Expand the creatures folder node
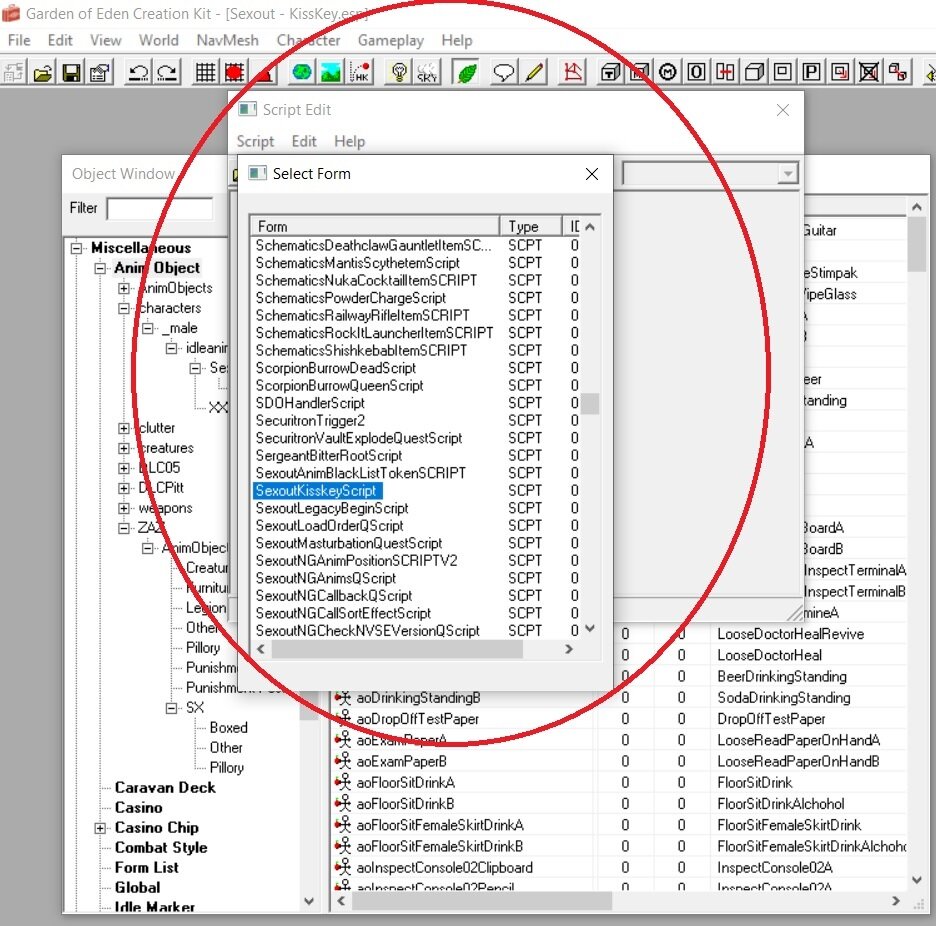The width and height of the screenshot is (936, 926). click(x=124, y=448)
